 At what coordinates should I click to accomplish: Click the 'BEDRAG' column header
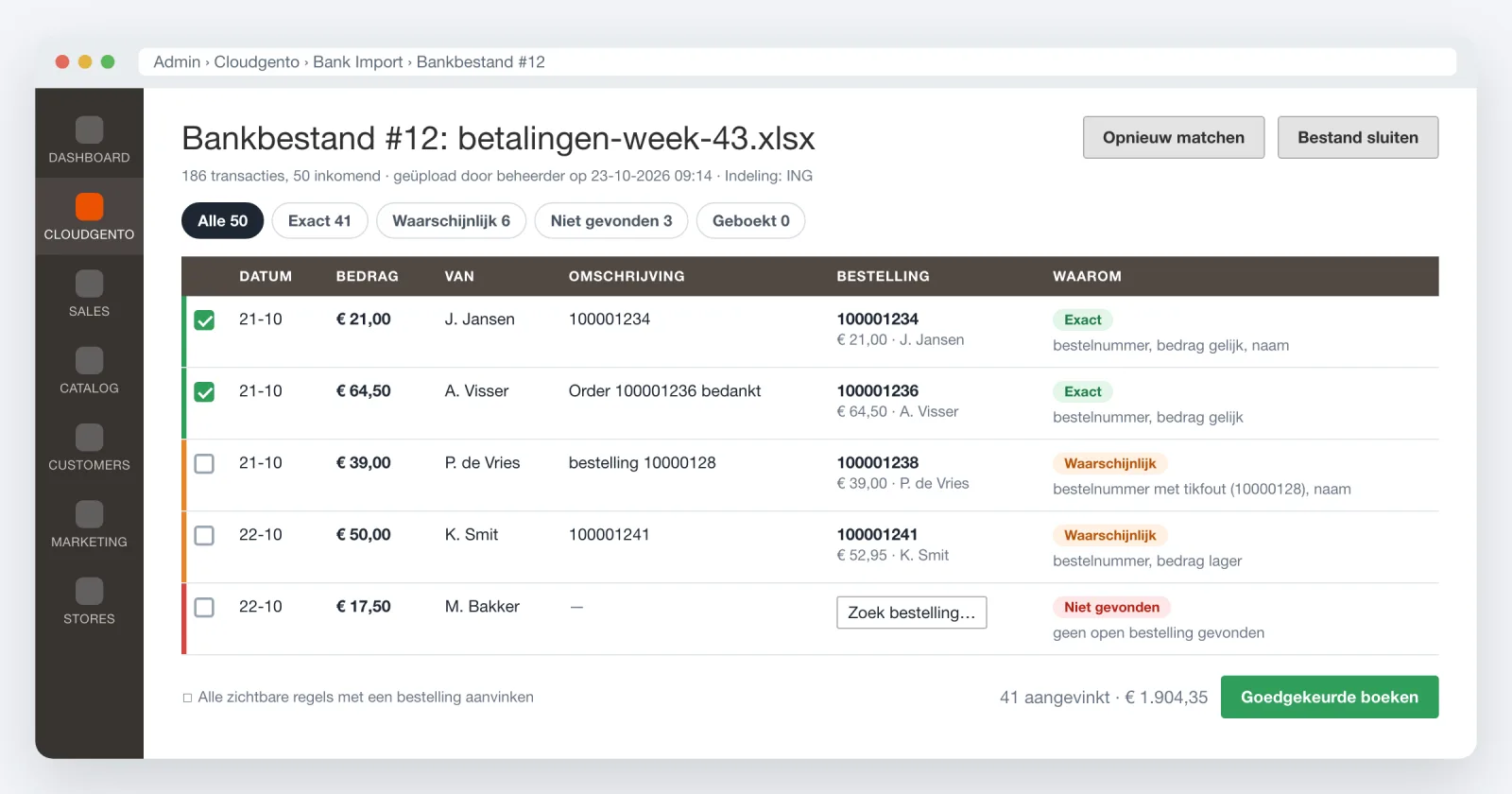click(368, 276)
